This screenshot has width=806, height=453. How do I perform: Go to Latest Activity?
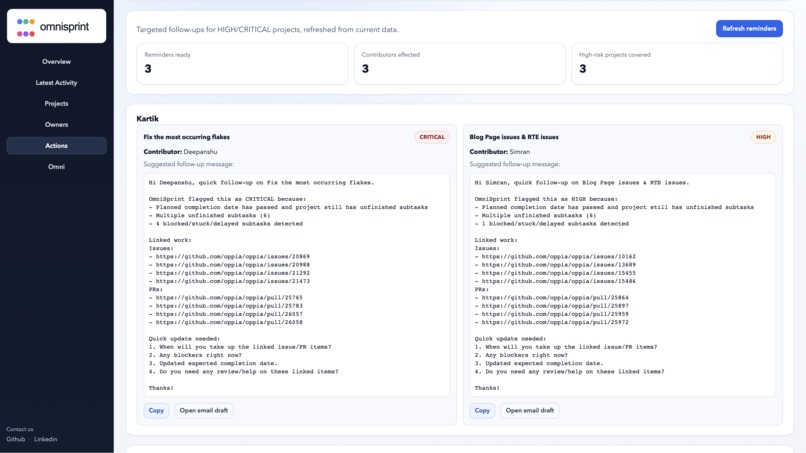pos(57,83)
